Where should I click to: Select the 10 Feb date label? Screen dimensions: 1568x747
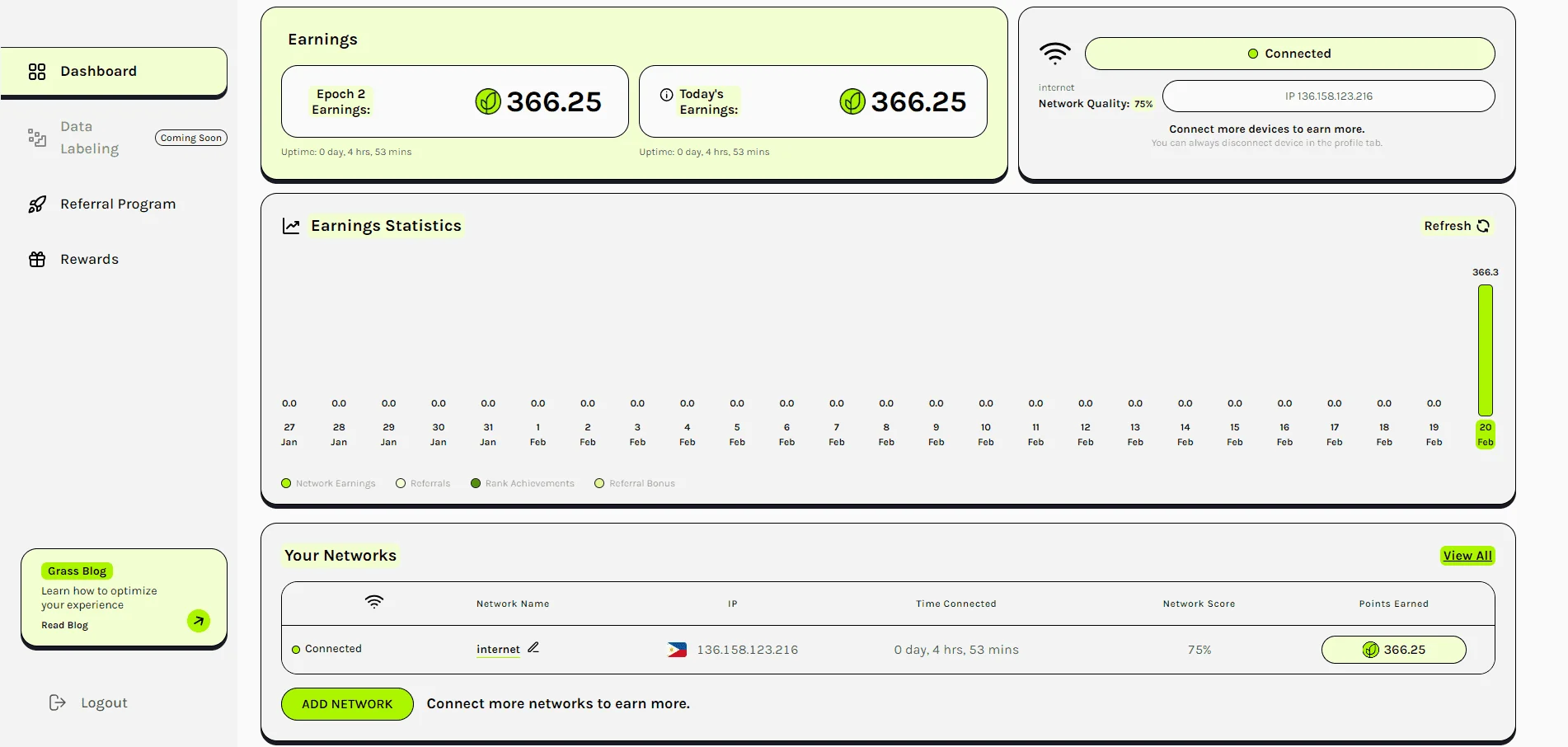point(986,435)
